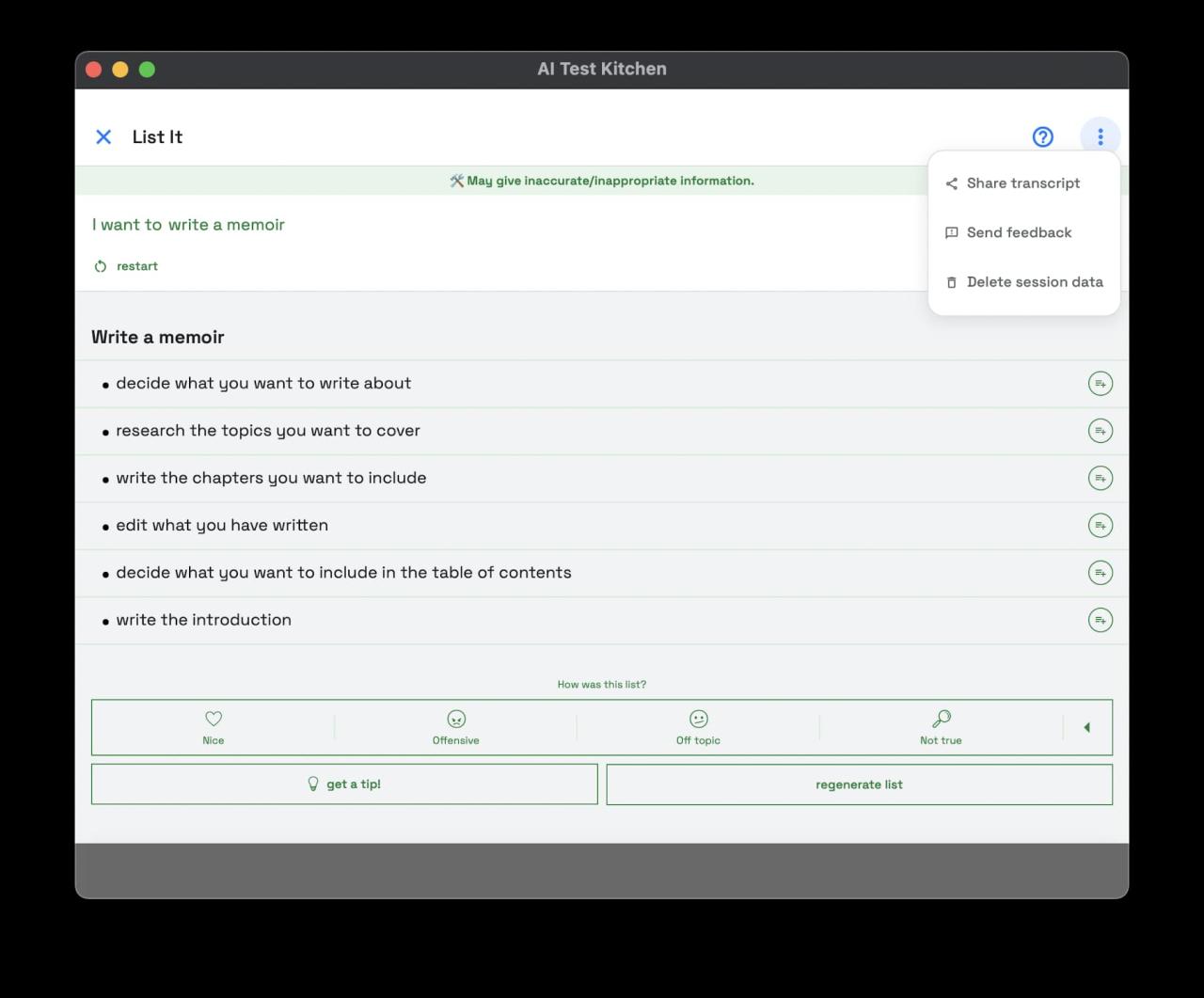Expand sub-list for 'decide what you want to write about'

[1100, 384]
